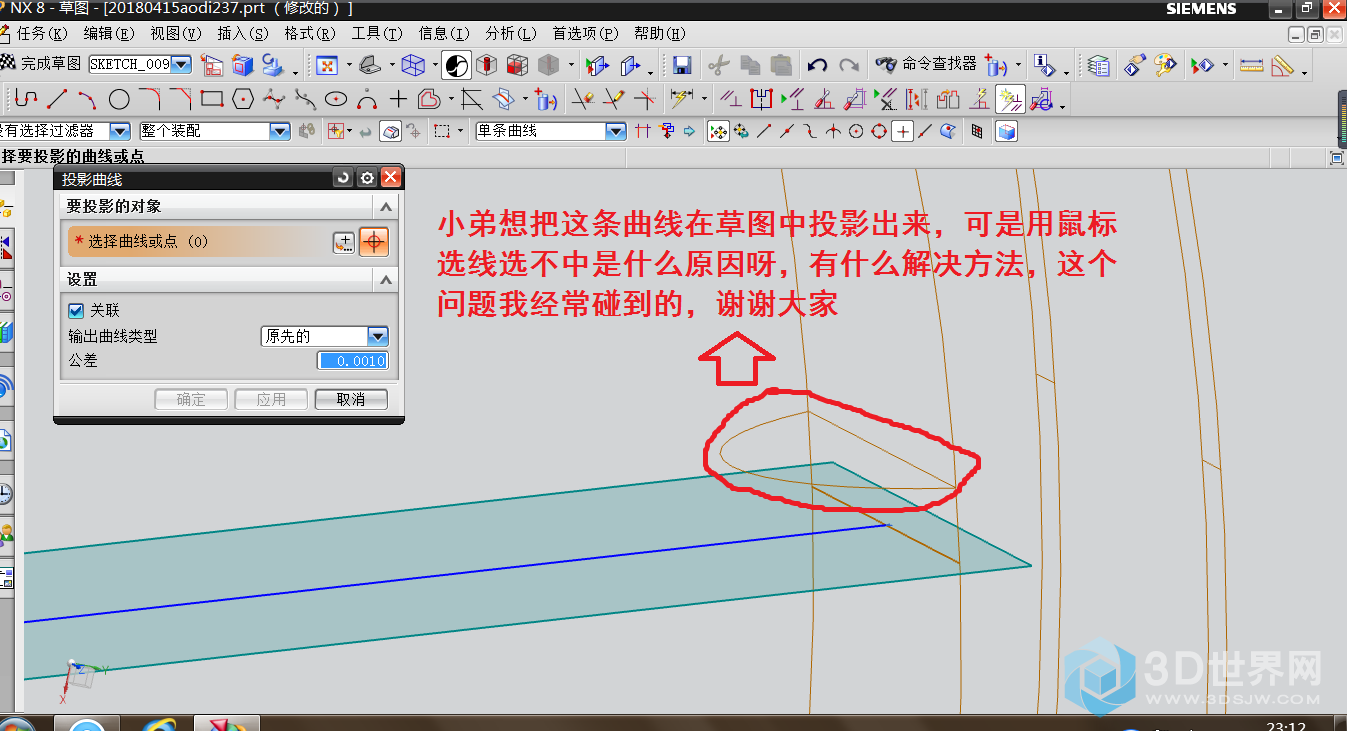Open the 插入(S) menu
The image size is (1347, 731).
pos(243,33)
